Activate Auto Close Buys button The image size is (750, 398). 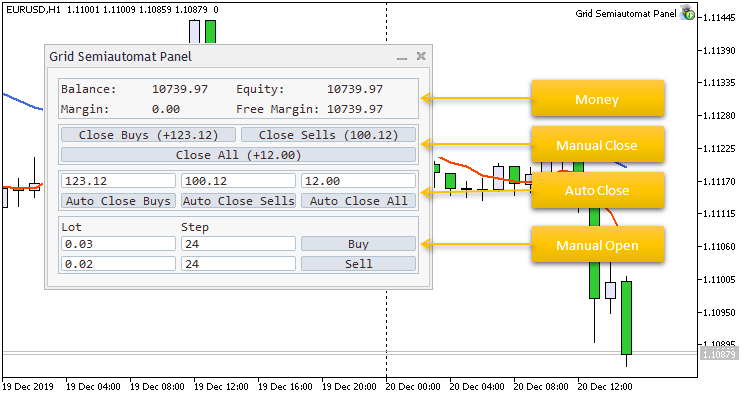coord(118,201)
